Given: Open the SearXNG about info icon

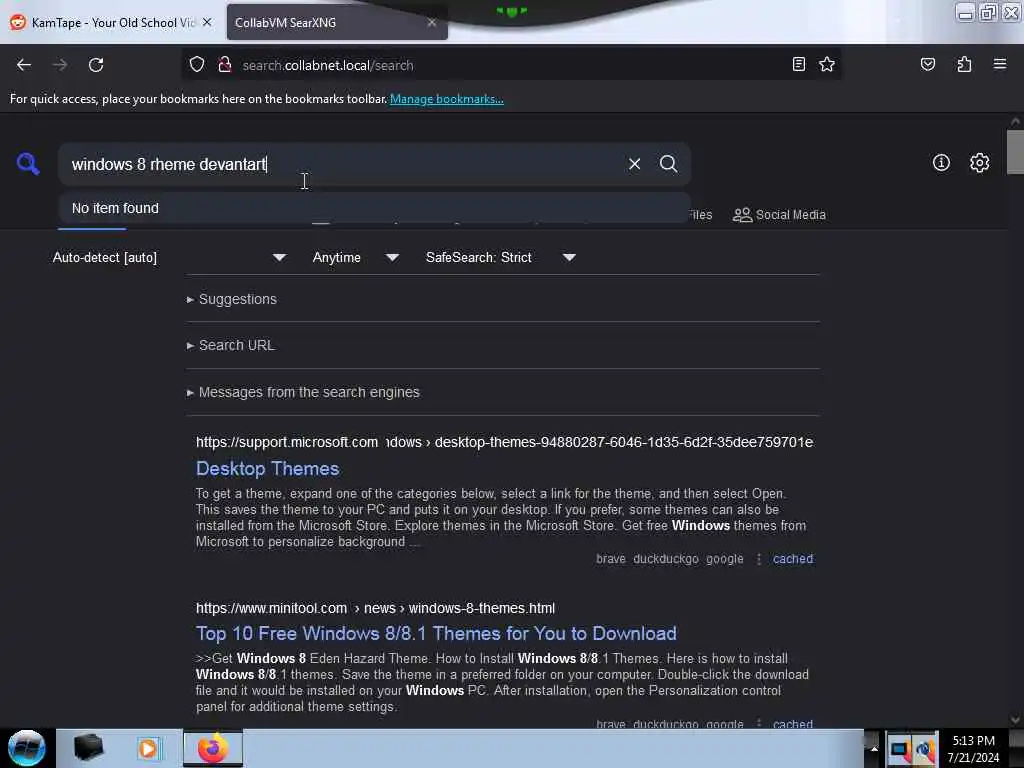Looking at the screenshot, I should tap(940, 163).
